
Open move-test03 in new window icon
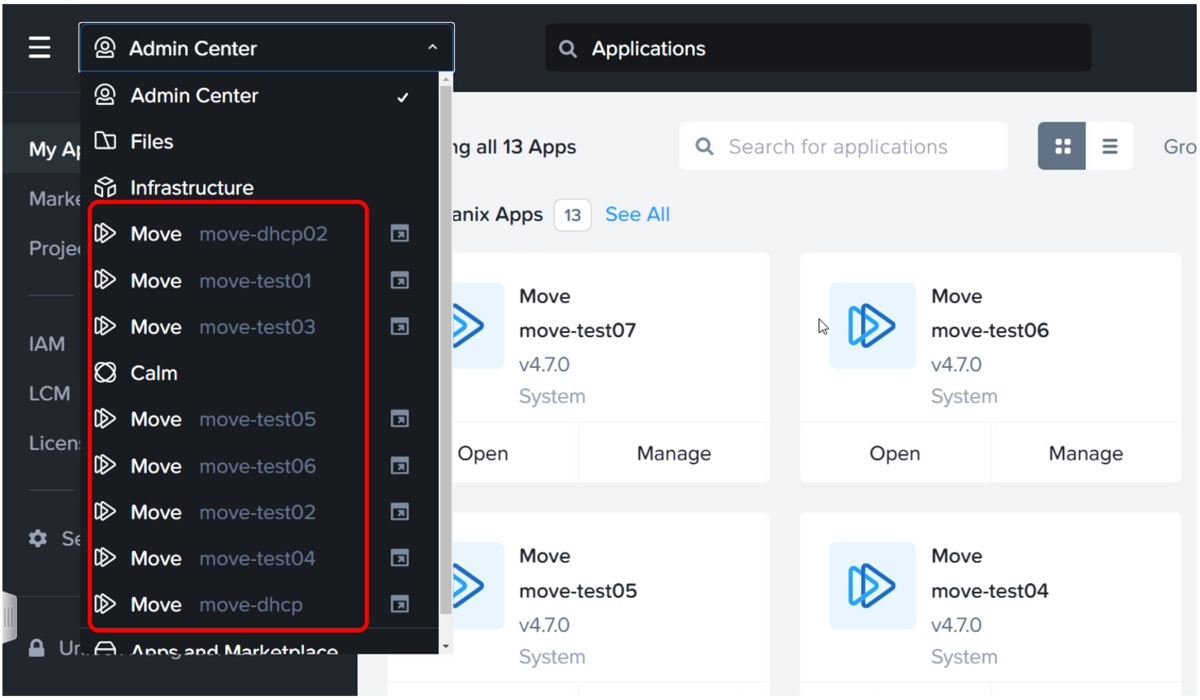(399, 327)
